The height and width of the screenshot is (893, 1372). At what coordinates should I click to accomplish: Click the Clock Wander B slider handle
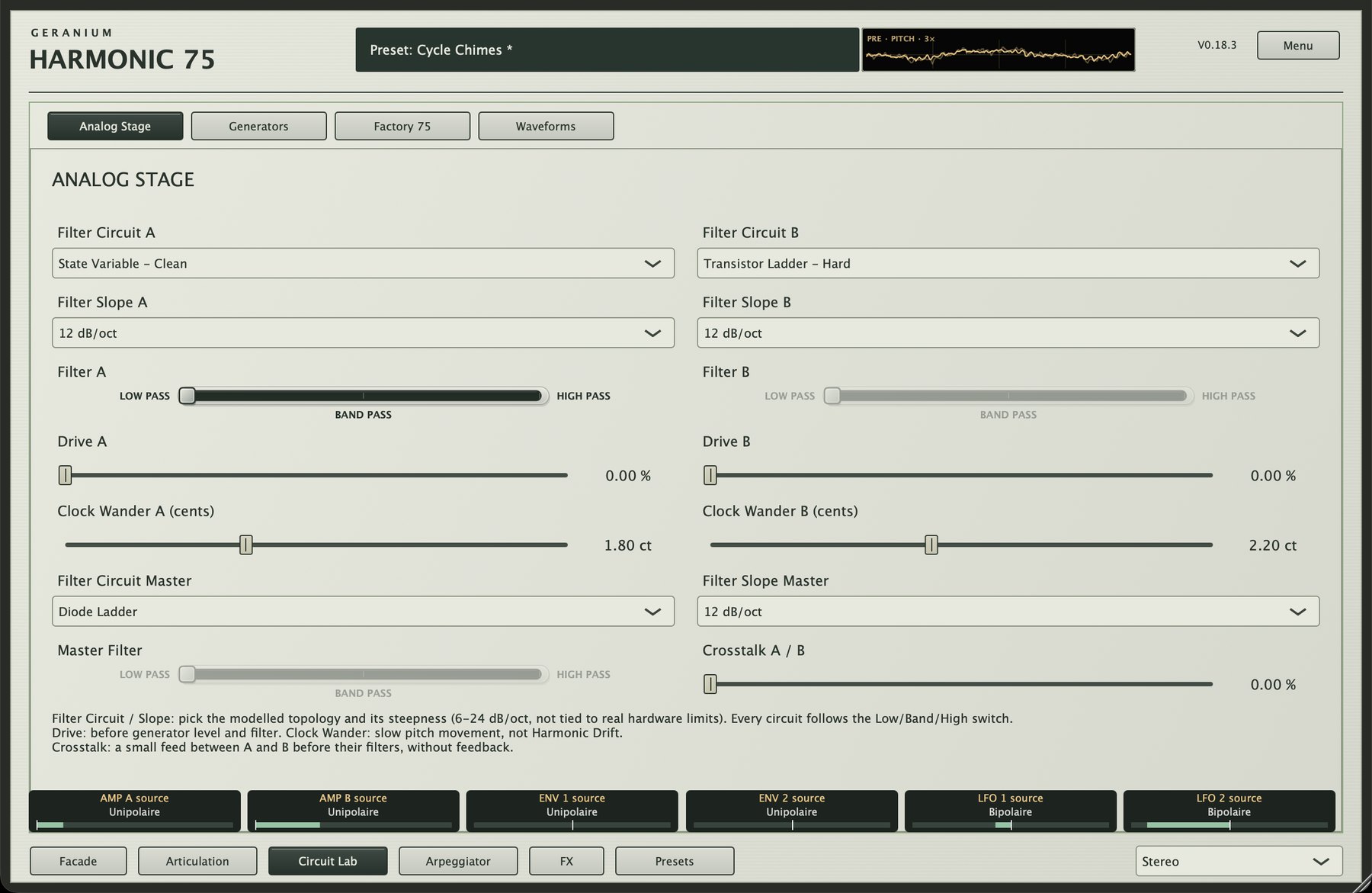(931, 544)
